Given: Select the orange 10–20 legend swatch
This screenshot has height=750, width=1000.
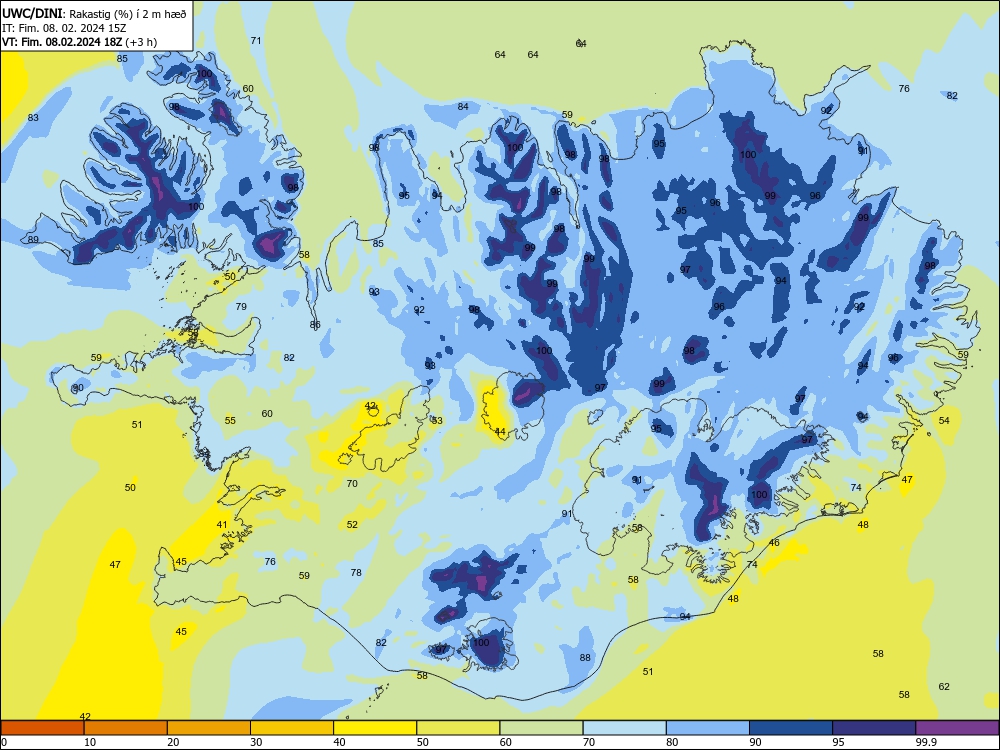Looking at the screenshot, I should coord(126,728).
